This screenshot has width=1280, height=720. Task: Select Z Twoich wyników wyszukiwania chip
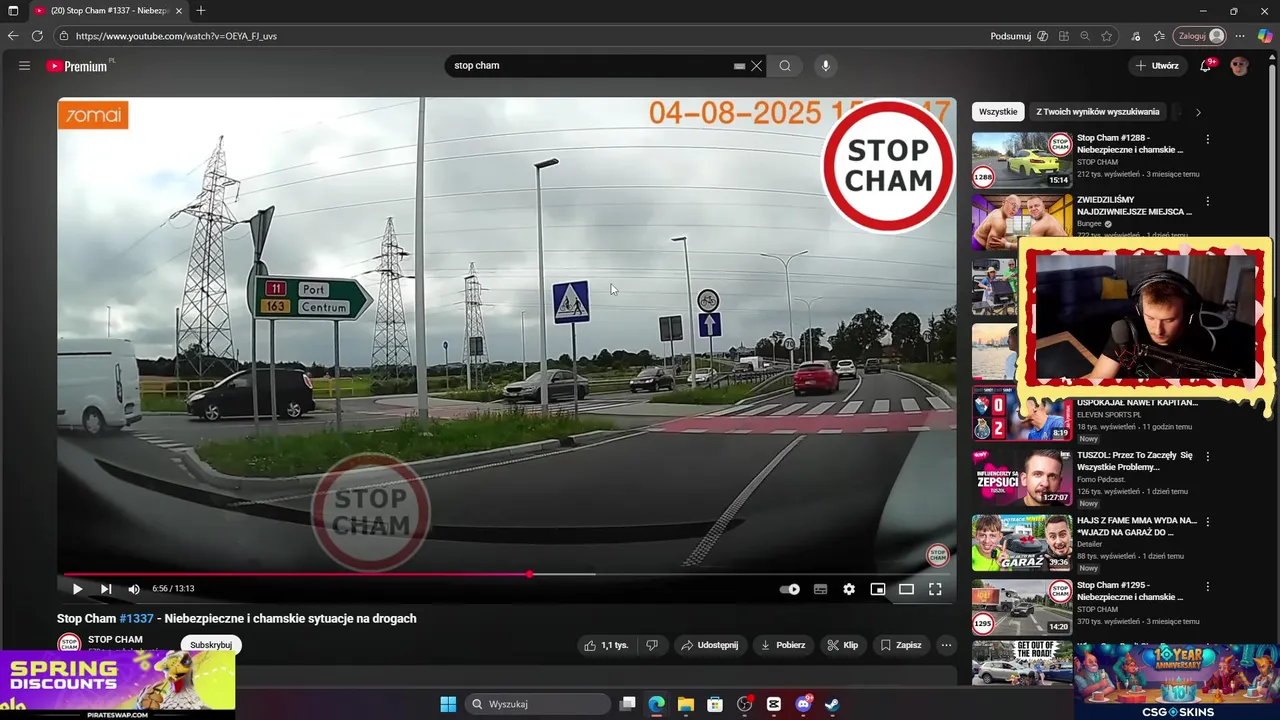[x=1098, y=112]
